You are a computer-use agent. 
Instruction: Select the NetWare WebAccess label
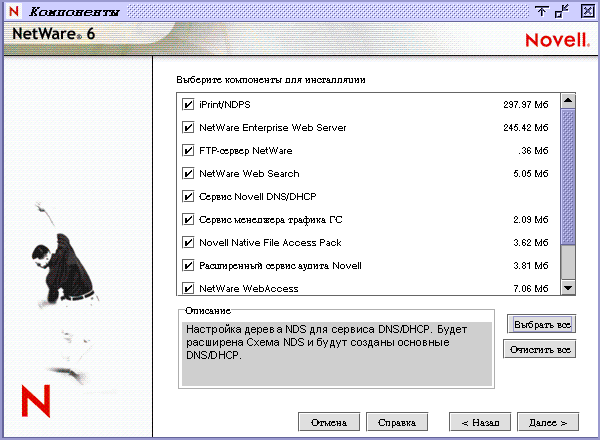click(249, 288)
